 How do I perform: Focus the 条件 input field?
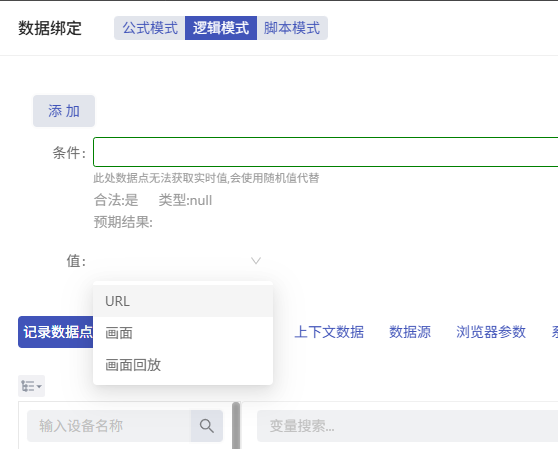[325, 152]
